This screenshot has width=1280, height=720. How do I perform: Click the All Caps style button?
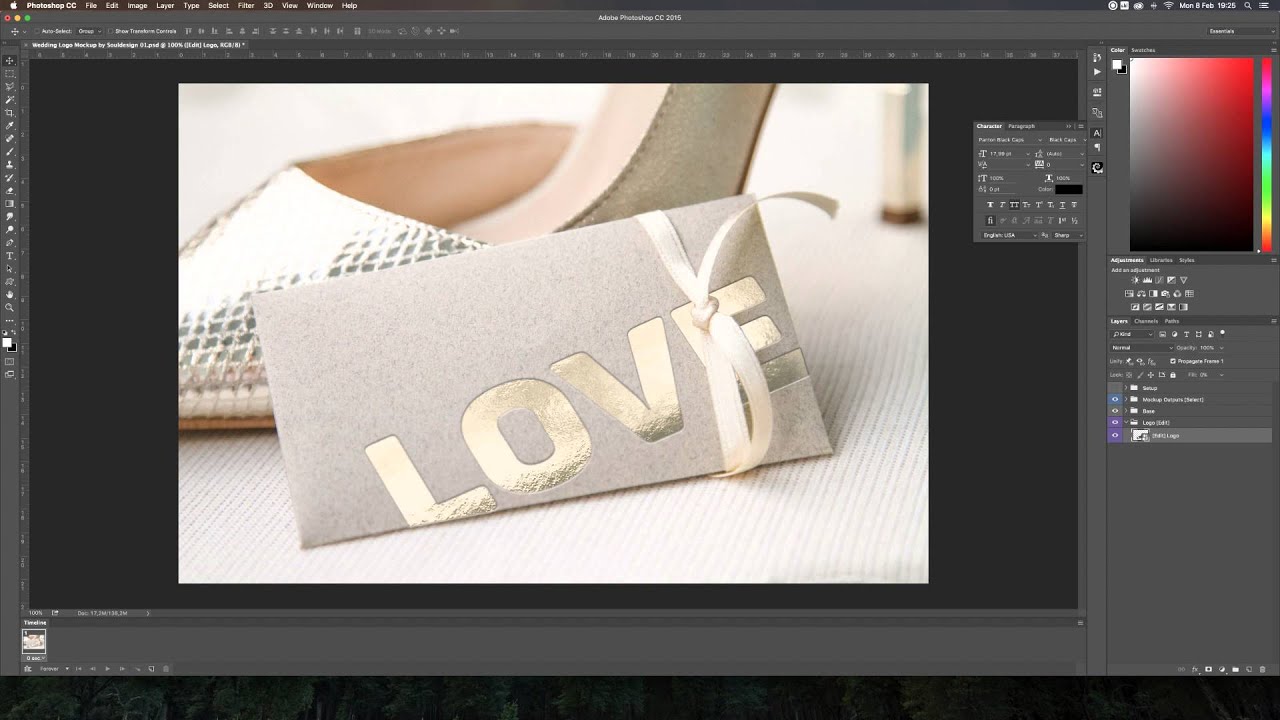(x=1014, y=205)
